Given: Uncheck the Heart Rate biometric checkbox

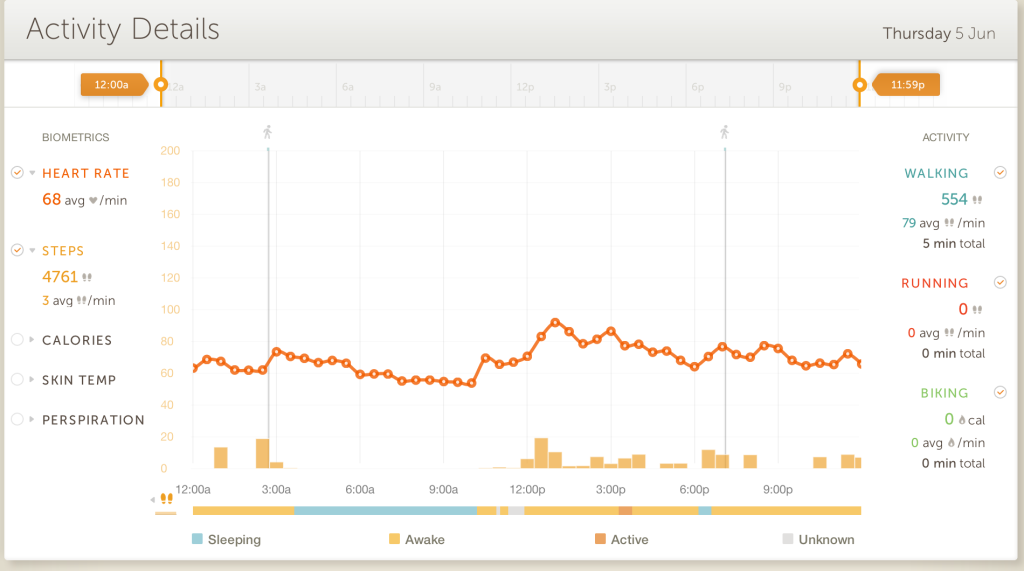Looking at the screenshot, I should 18,172.
